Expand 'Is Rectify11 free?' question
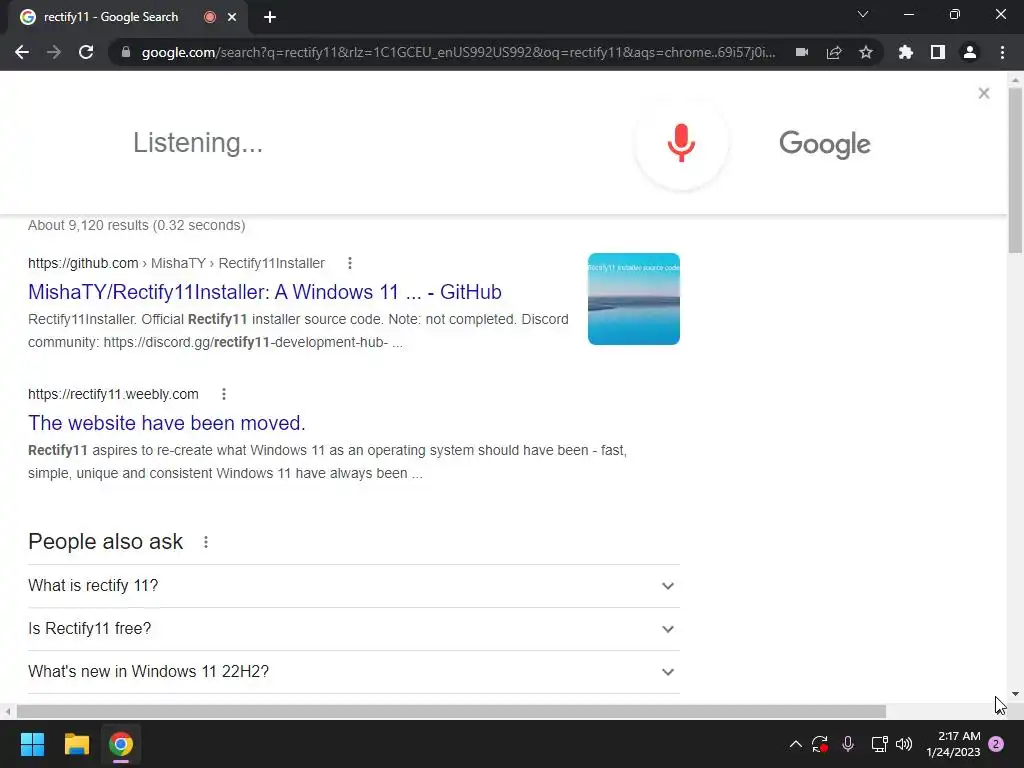Screen dimensions: 1024x768 click(354, 629)
